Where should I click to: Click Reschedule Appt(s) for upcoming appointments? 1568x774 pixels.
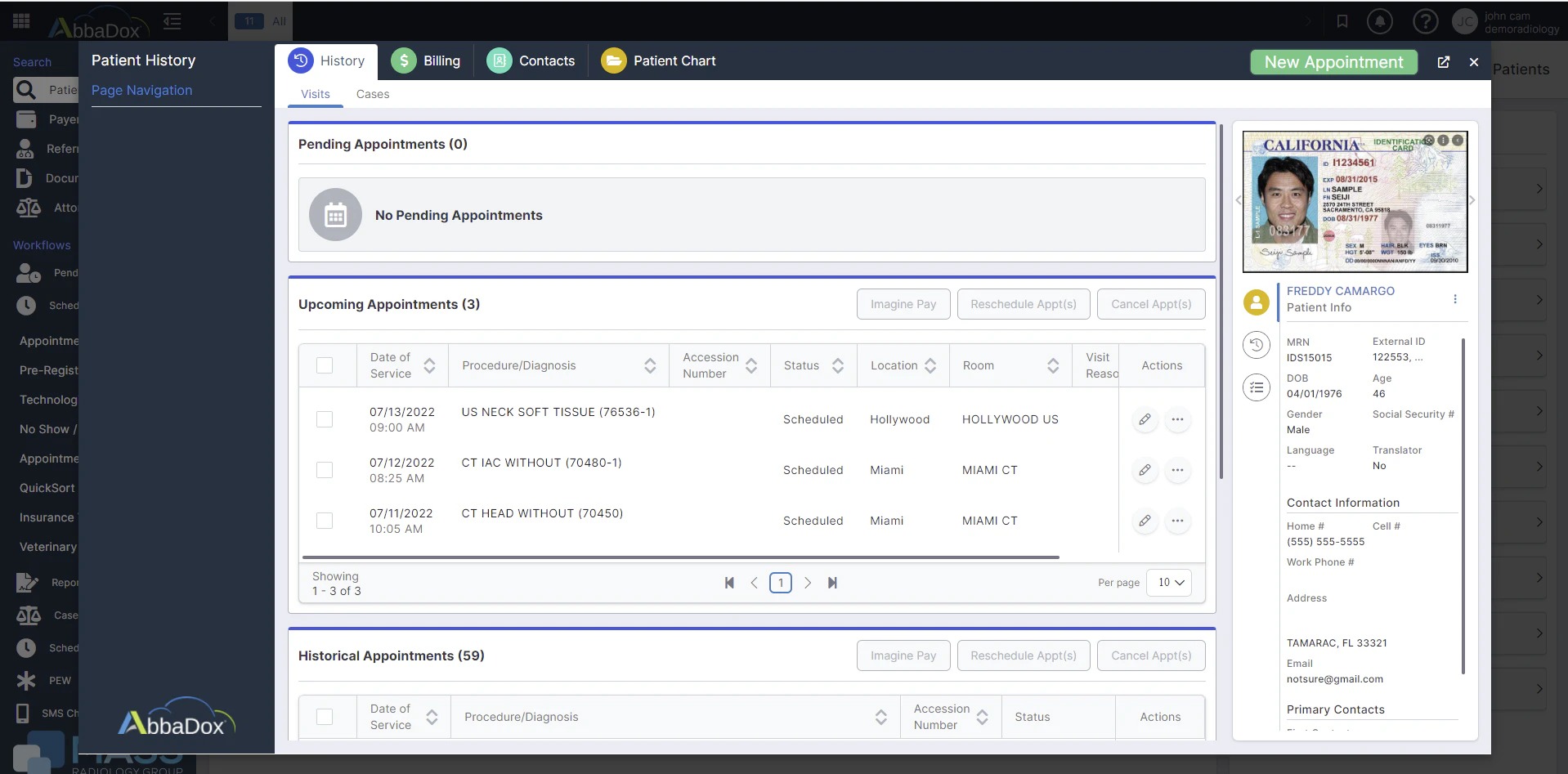click(x=1023, y=303)
